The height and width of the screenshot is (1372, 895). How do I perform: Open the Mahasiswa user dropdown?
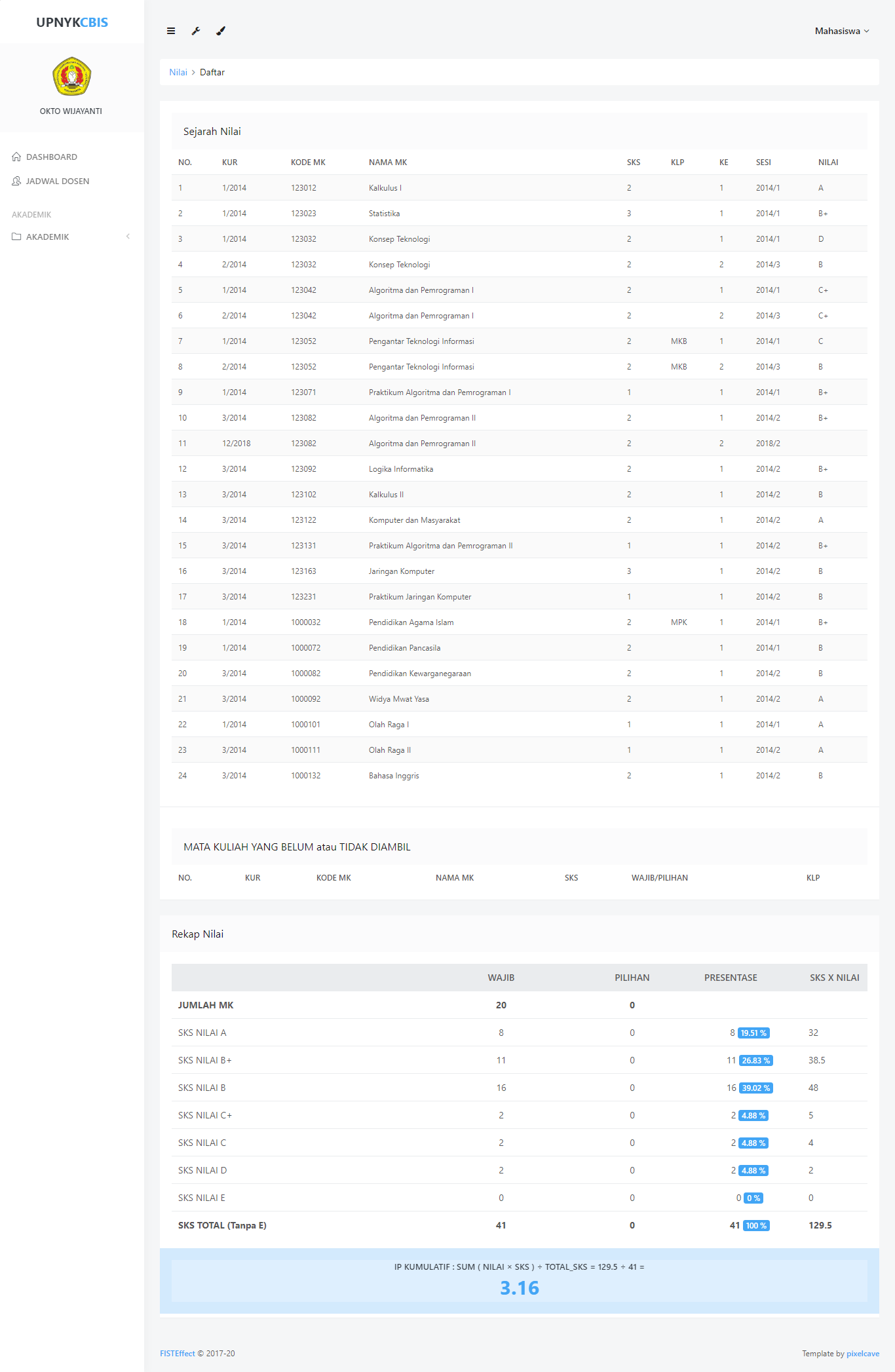click(x=841, y=31)
